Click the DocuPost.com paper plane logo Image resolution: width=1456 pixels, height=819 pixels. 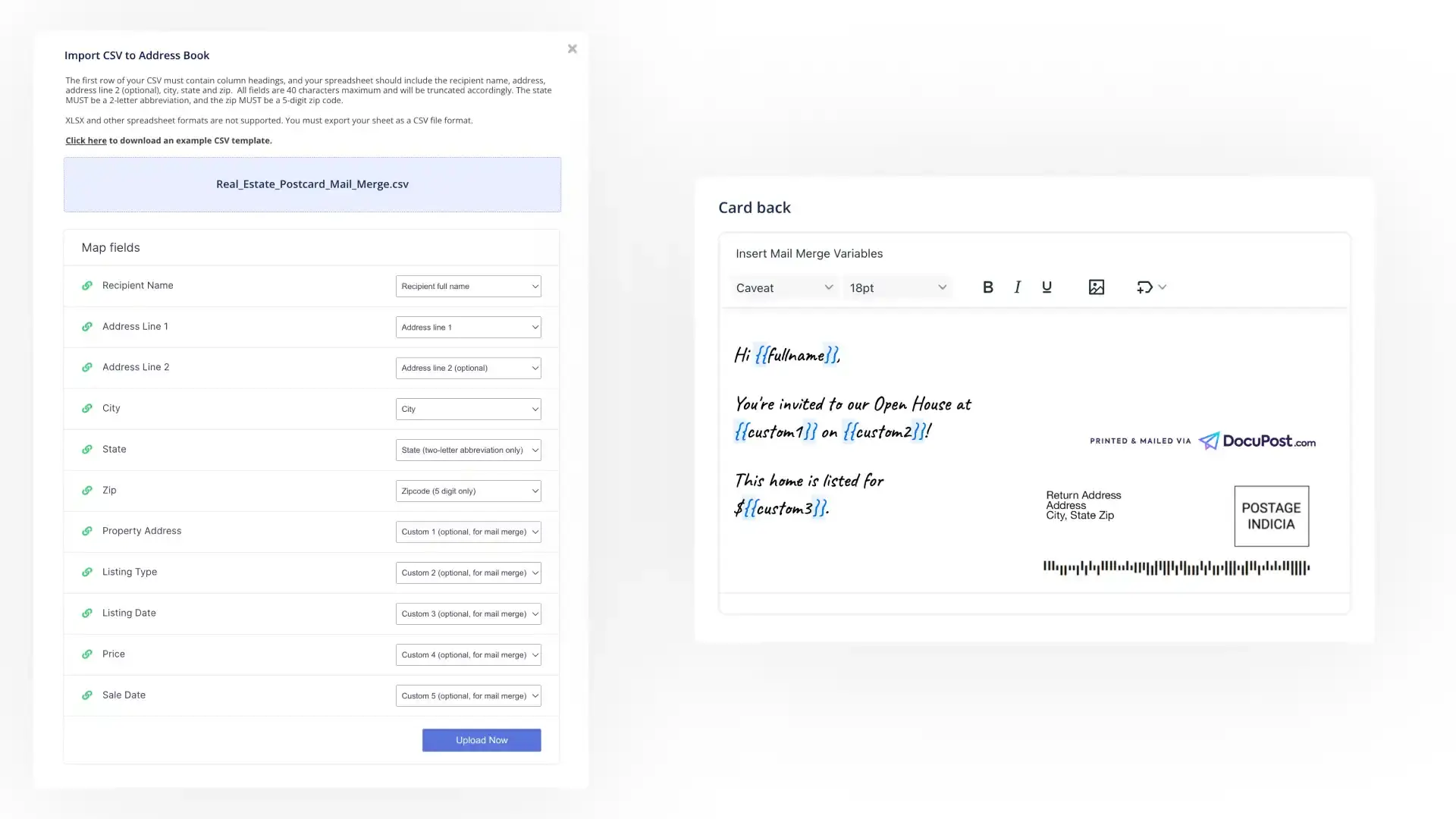coord(1209,441)
